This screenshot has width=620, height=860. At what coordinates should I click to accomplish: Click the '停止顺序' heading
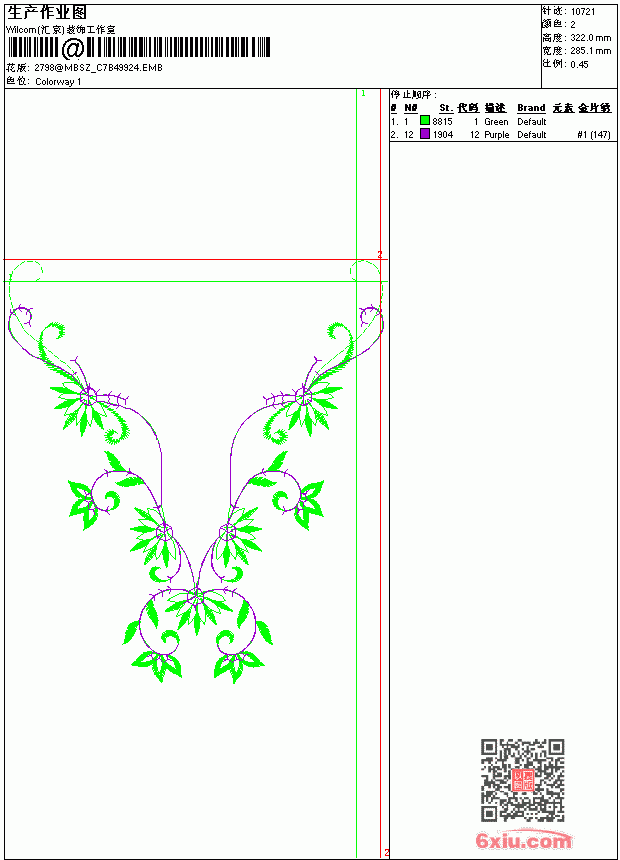point(413,95)
